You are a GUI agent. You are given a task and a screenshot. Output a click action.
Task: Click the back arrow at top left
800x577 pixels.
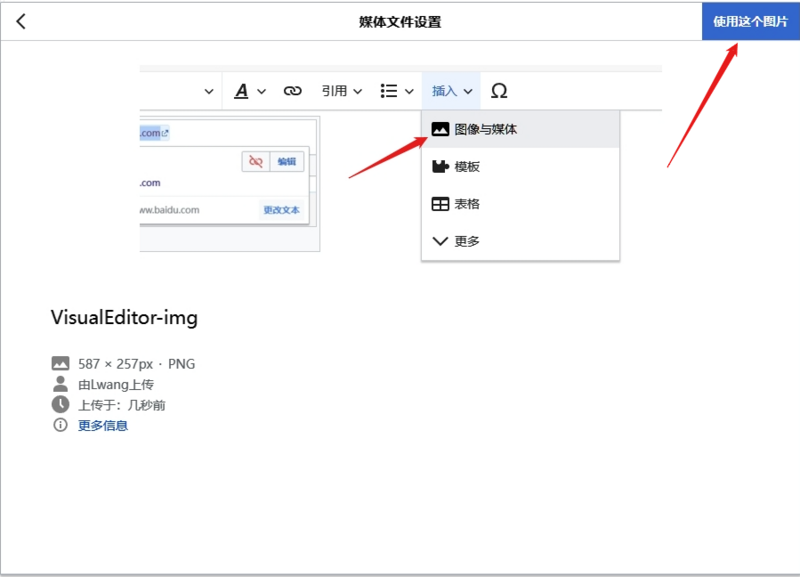(x=20, y=19)
